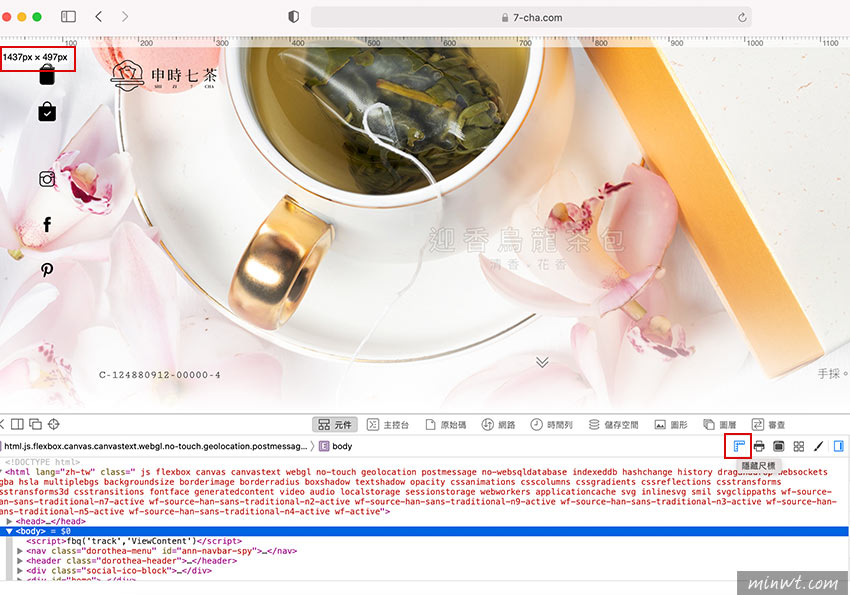
Task: Click the C-124880912-00000-4 text
Action: coord(159,374)
